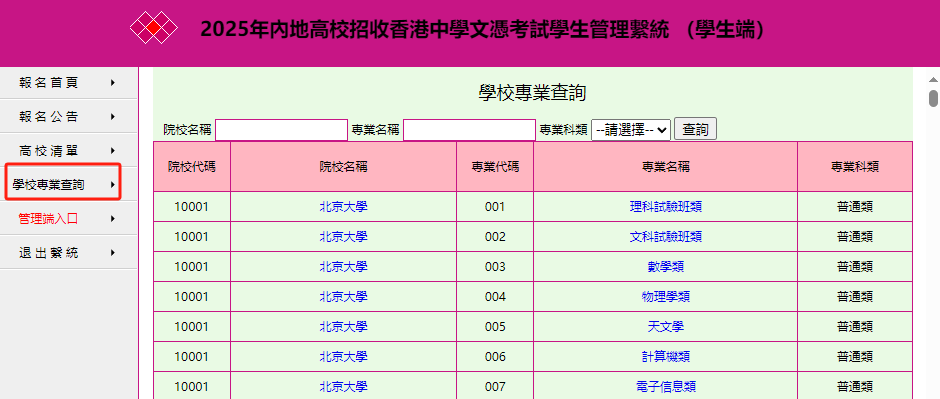Click the 院校名稱 column header
The image size is (940, 399).
tap(344, 167)
